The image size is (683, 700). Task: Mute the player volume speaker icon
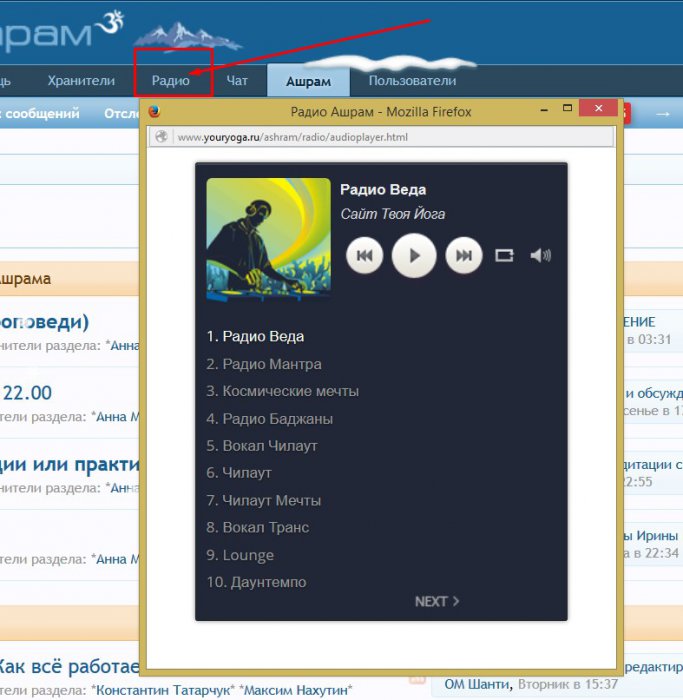click(540, 256)
